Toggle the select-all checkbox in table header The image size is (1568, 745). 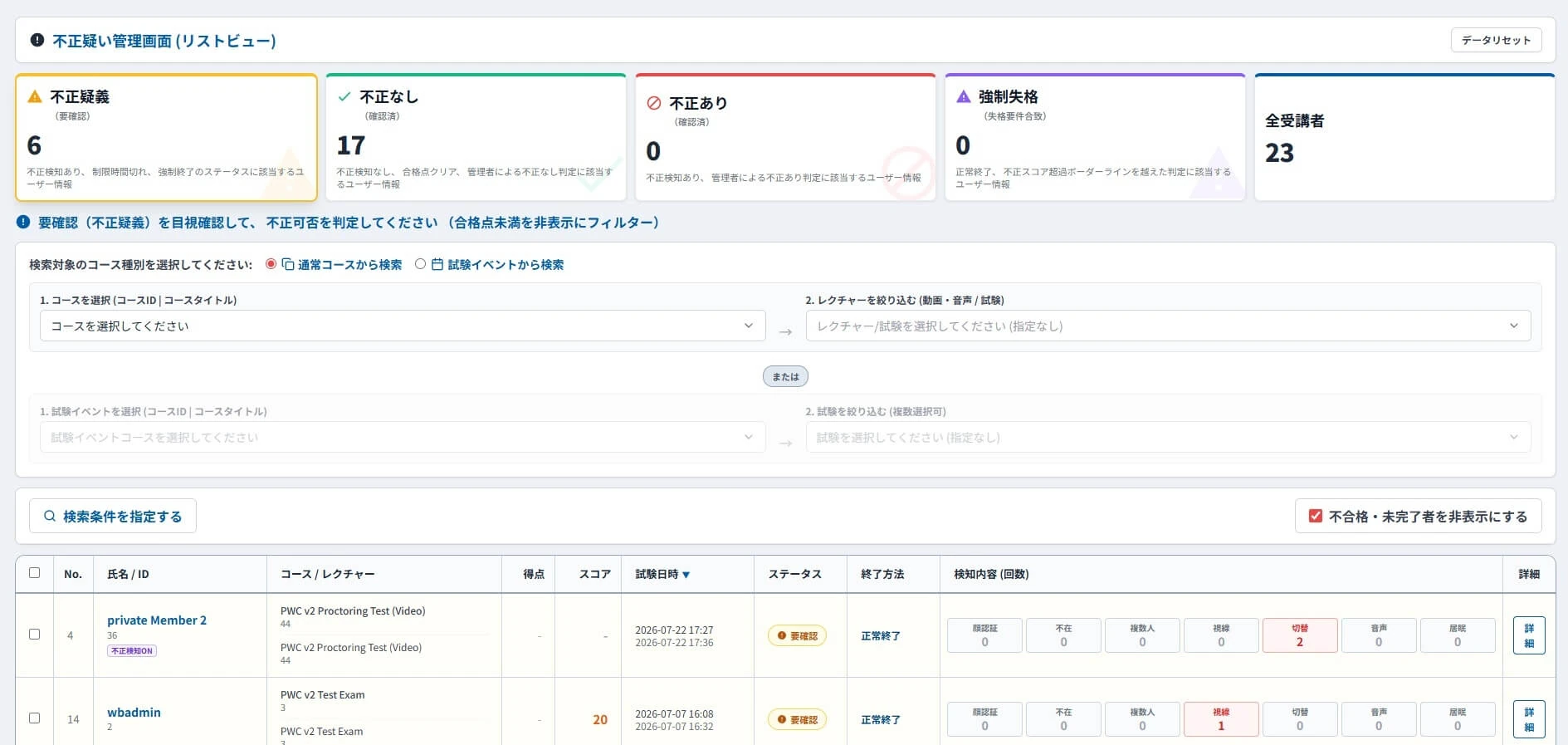[34, 573]
